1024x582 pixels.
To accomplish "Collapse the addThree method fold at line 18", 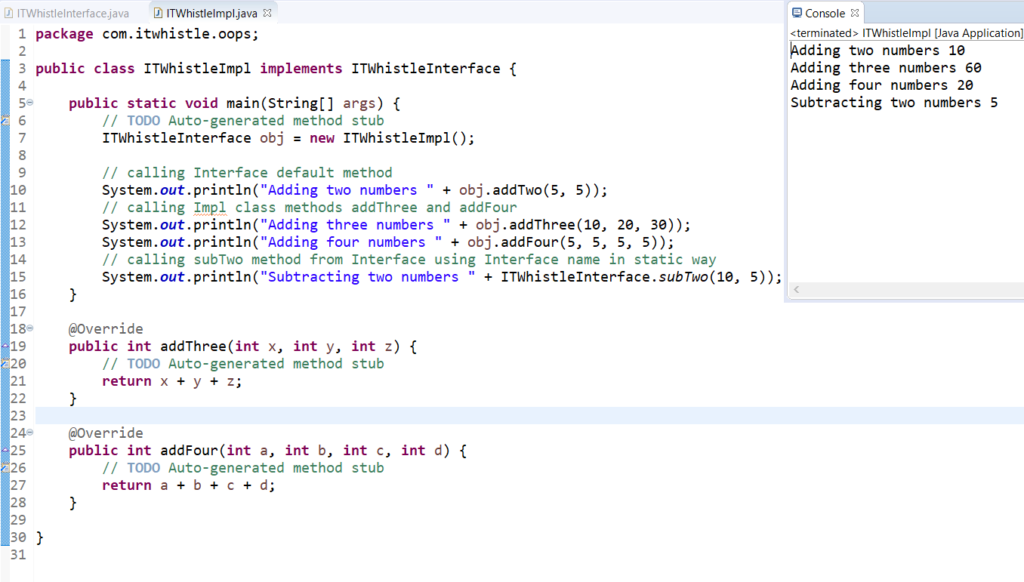I will [30, 329].
